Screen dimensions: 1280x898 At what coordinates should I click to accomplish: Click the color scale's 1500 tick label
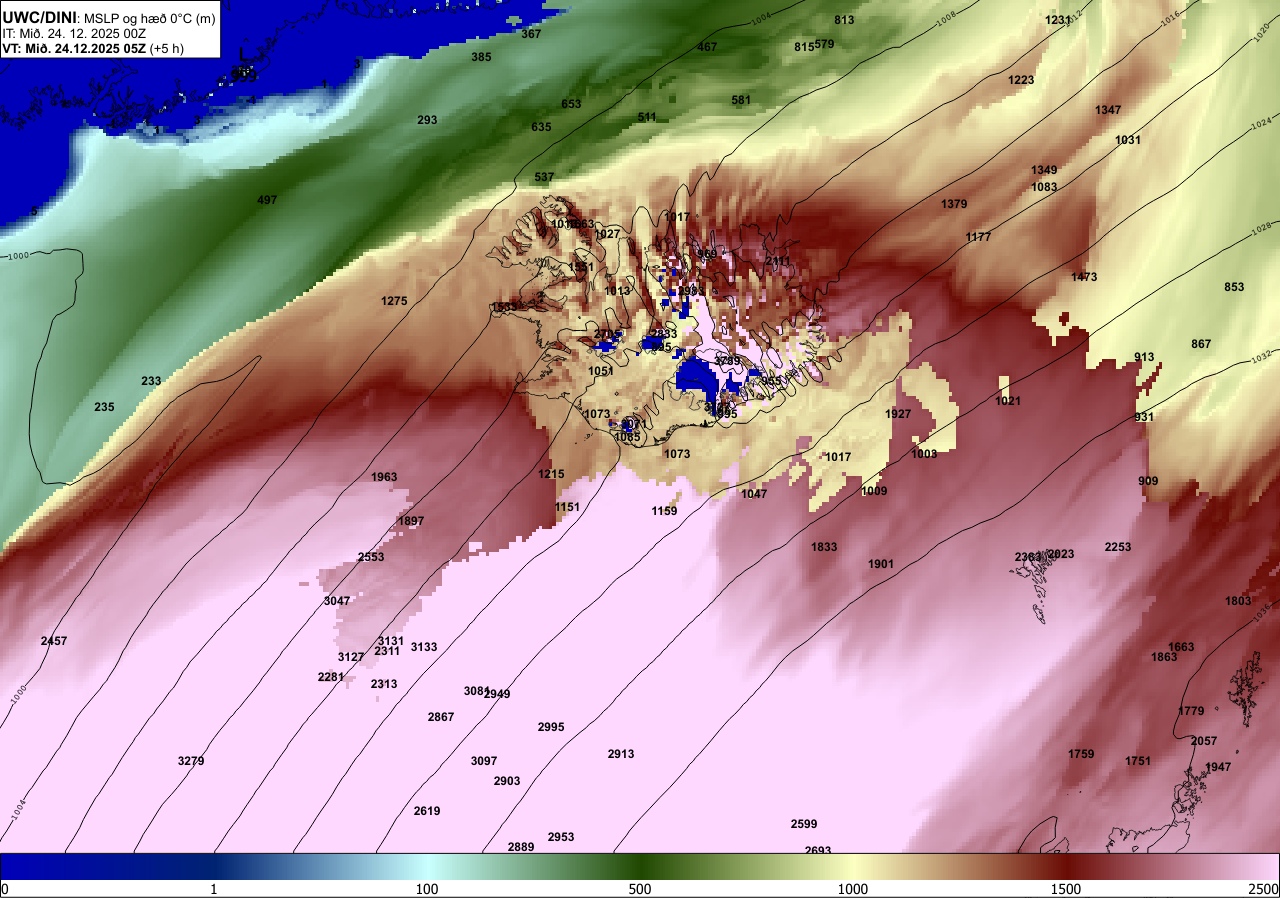pyautogui.click(x=1066, y=889)
